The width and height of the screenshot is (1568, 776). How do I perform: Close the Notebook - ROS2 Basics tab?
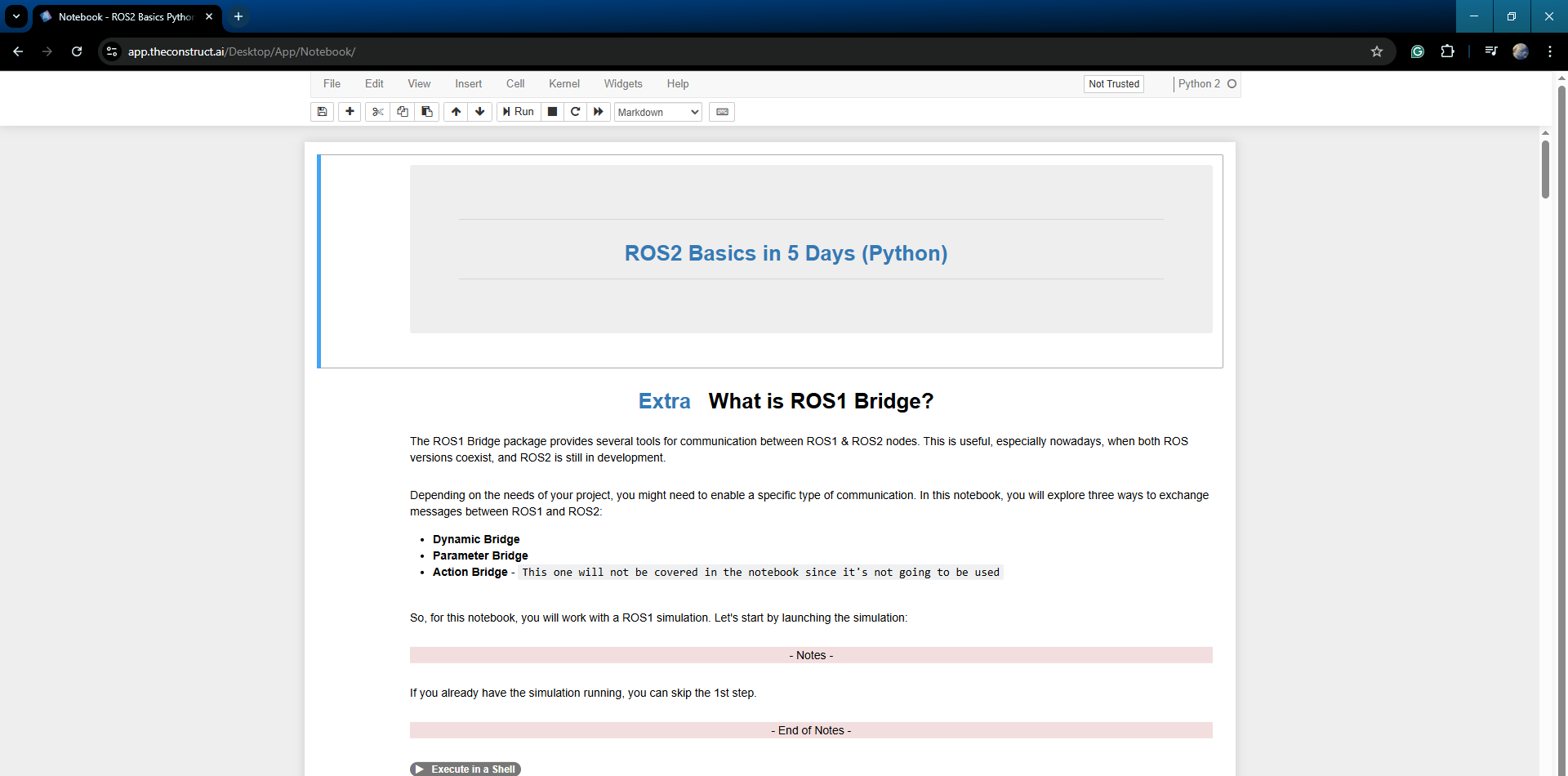(x=209, y=16)
